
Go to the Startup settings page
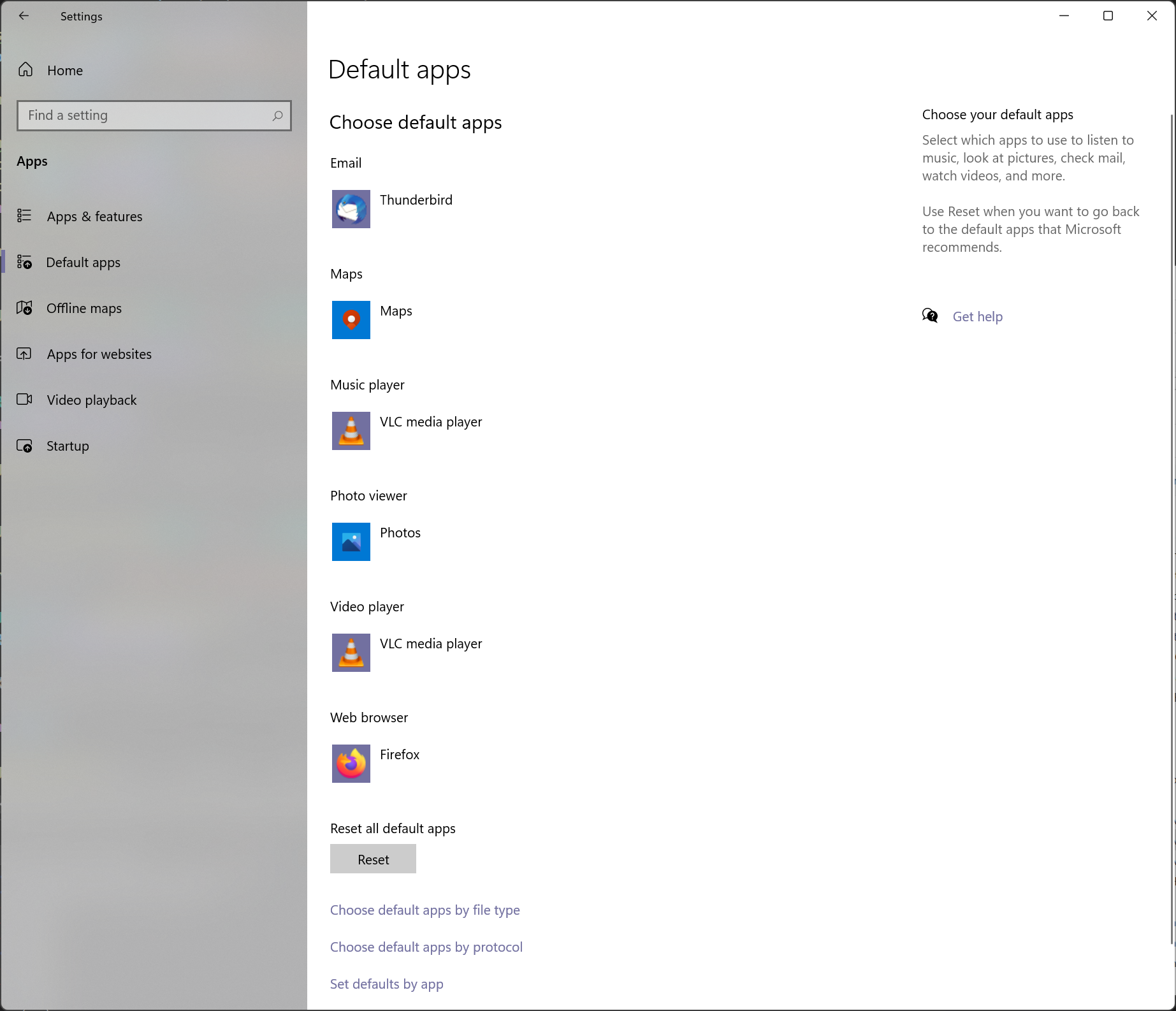point(68,446)
